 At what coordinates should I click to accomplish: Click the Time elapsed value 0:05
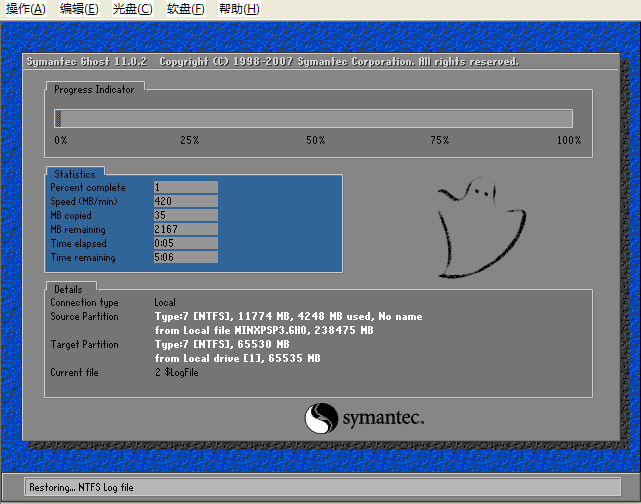186,243
